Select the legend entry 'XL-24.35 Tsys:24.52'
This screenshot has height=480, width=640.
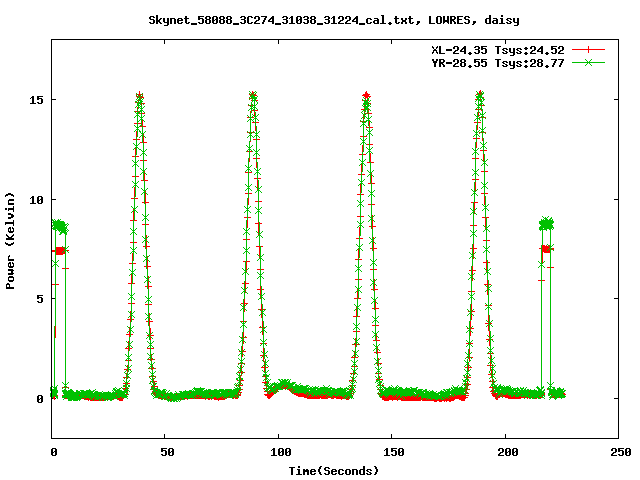(498, 50)
